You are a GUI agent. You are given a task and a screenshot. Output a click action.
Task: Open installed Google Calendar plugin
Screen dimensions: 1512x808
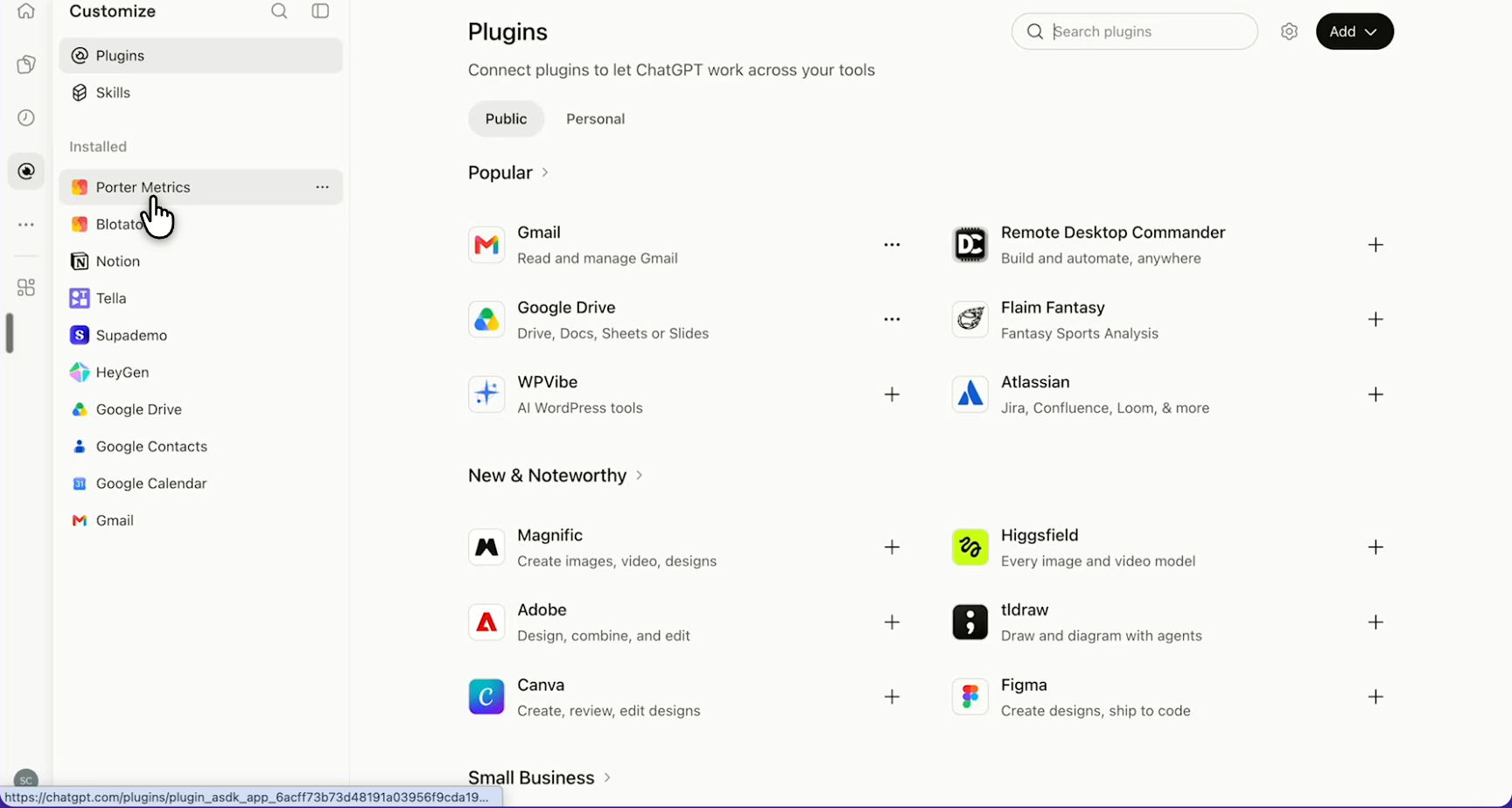click(200, 484)
